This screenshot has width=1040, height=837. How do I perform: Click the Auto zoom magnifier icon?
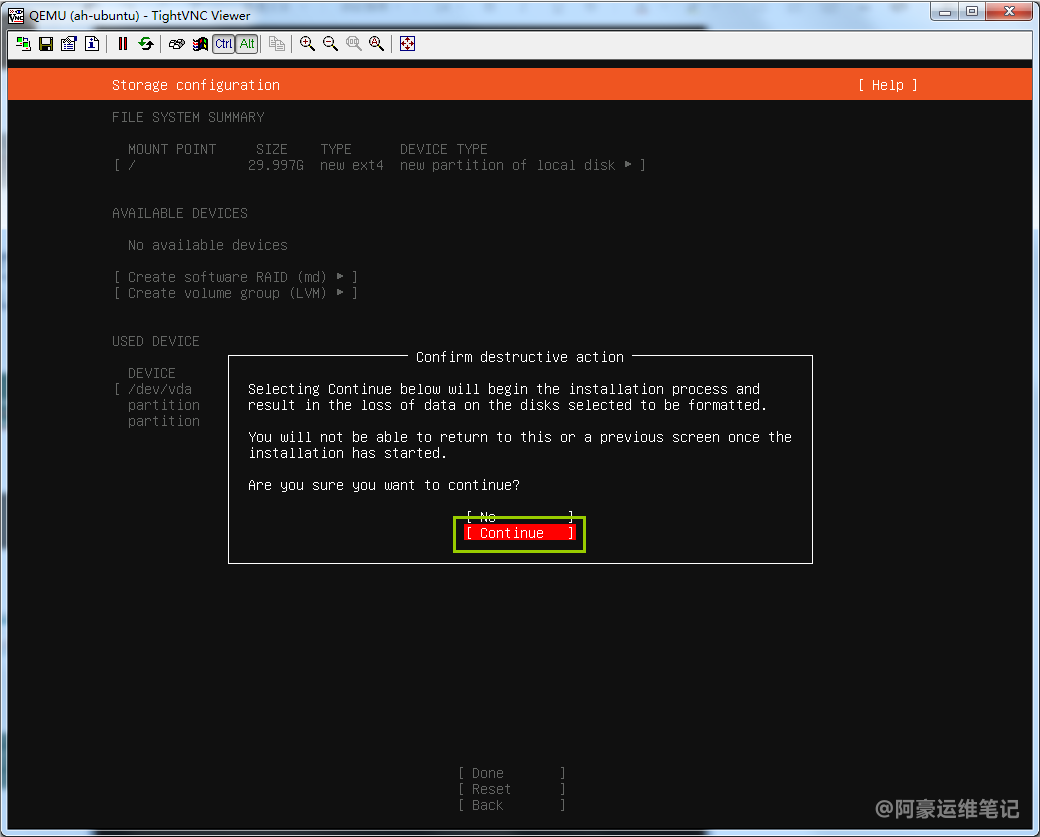pos(376,44)
